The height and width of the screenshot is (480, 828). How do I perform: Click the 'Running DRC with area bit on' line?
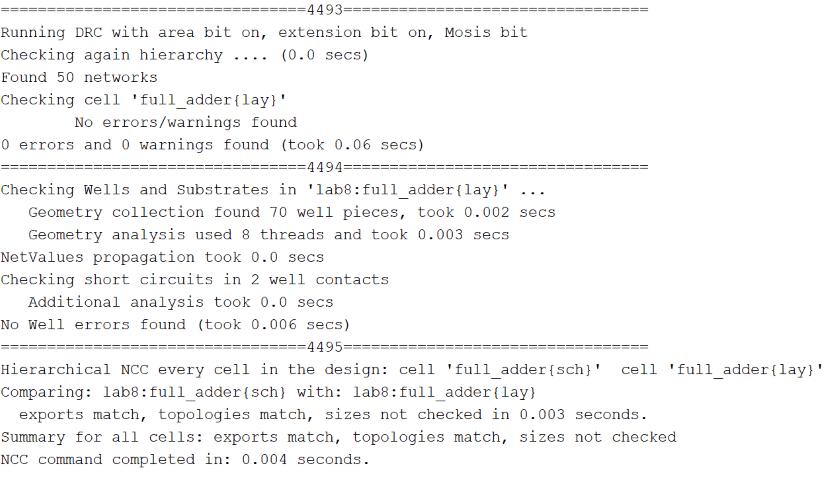coord(264,32)
